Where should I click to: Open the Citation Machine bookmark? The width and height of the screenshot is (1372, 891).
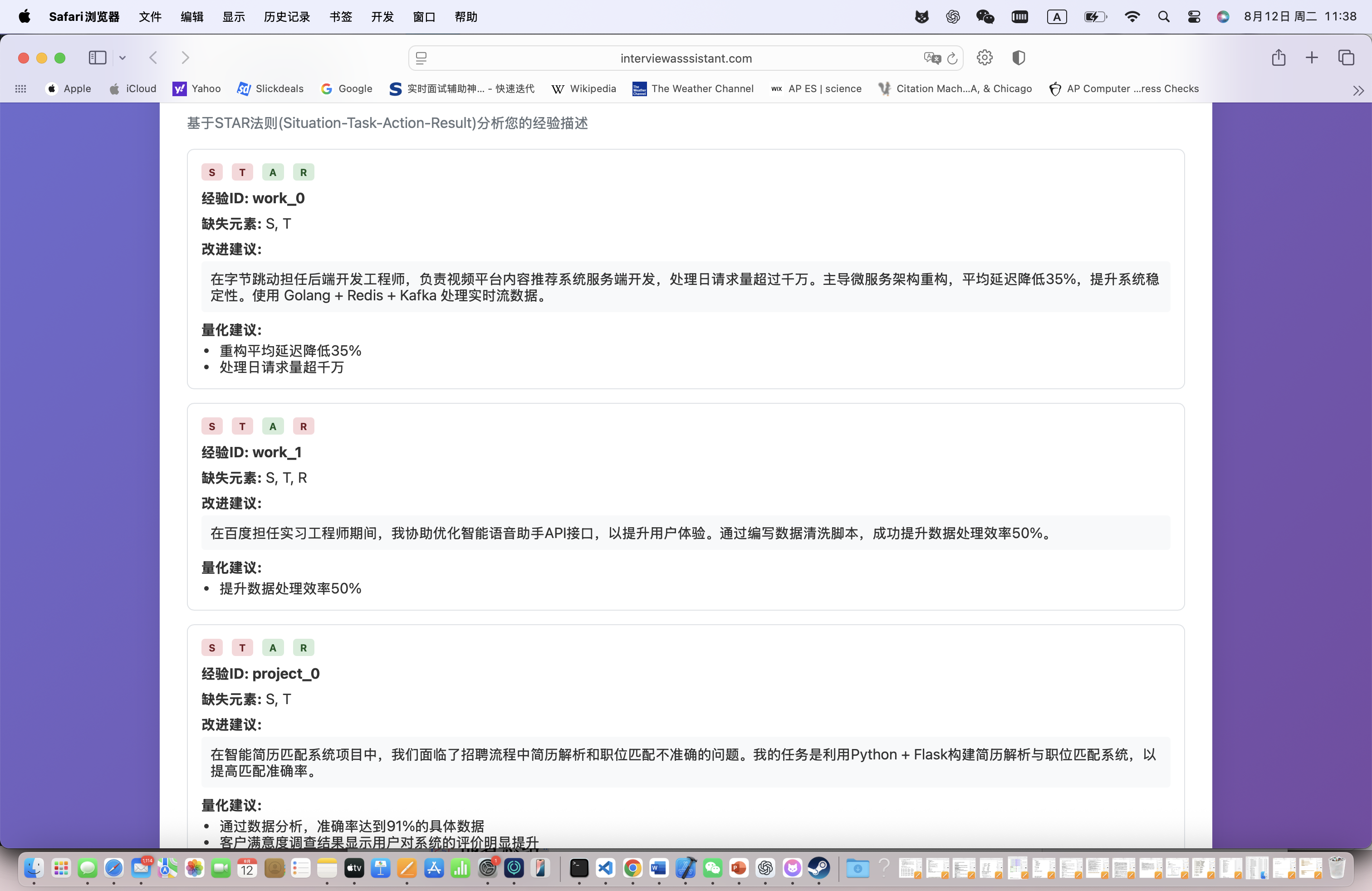(x=955, y=89)
